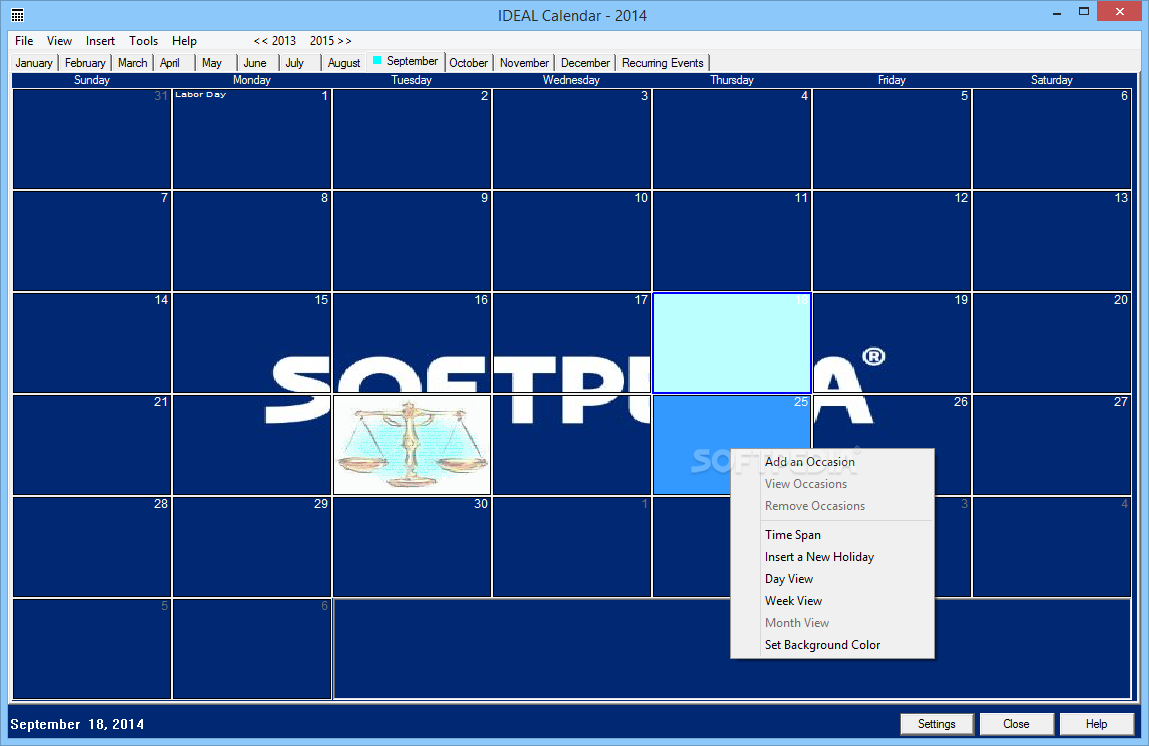The image size is (1149, 746).
Task: Go to previous year << 2013
Action: [275, 41]
